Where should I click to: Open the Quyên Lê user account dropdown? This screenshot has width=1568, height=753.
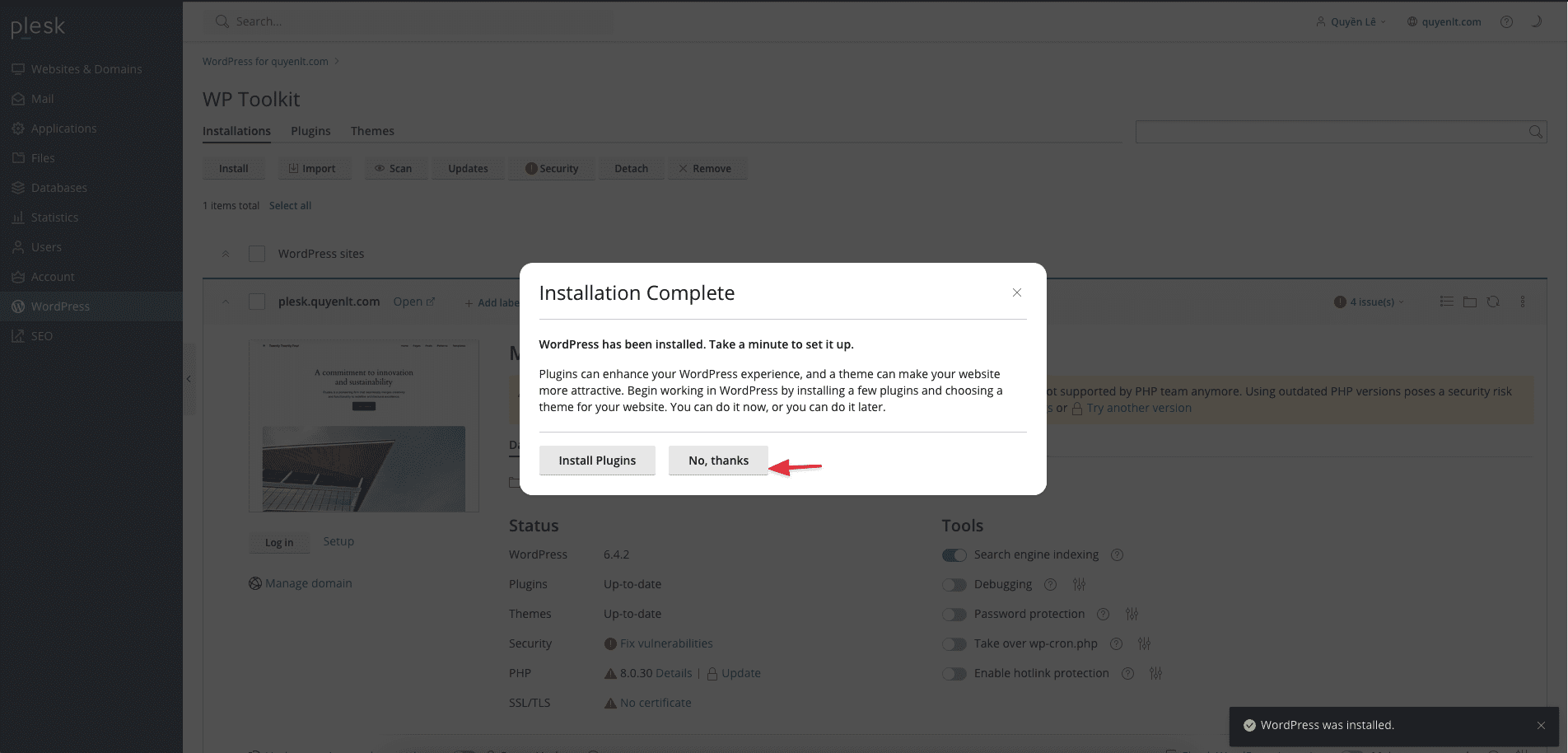pyautogui.click(x=1351, y=22)
